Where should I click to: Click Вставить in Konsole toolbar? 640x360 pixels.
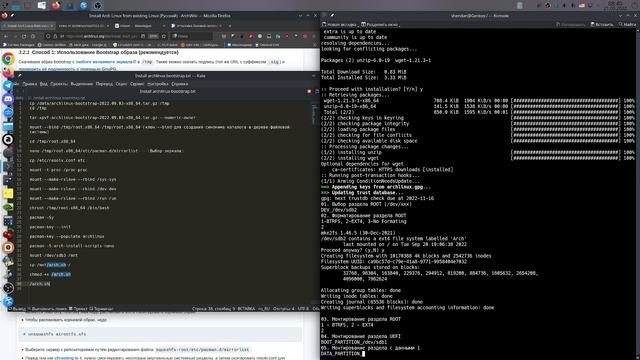(x=602, y=24)
